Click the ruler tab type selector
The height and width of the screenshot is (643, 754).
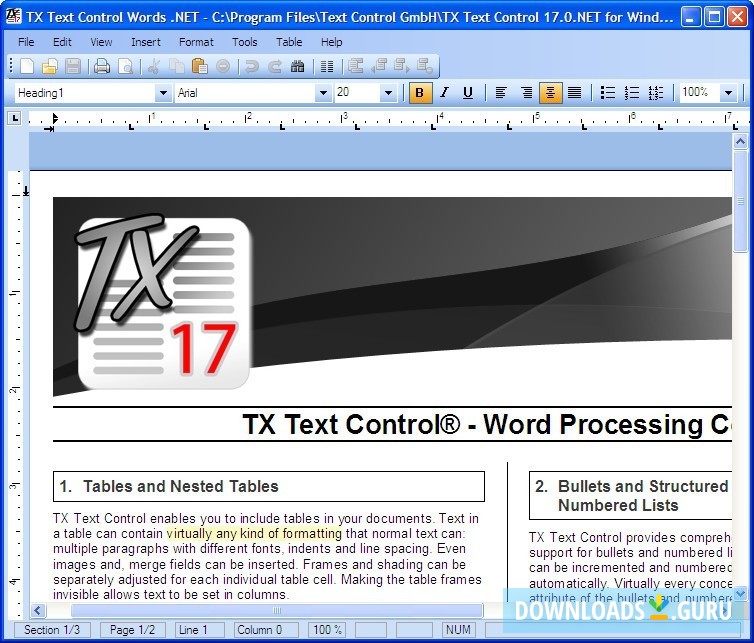tap(15, 118)
